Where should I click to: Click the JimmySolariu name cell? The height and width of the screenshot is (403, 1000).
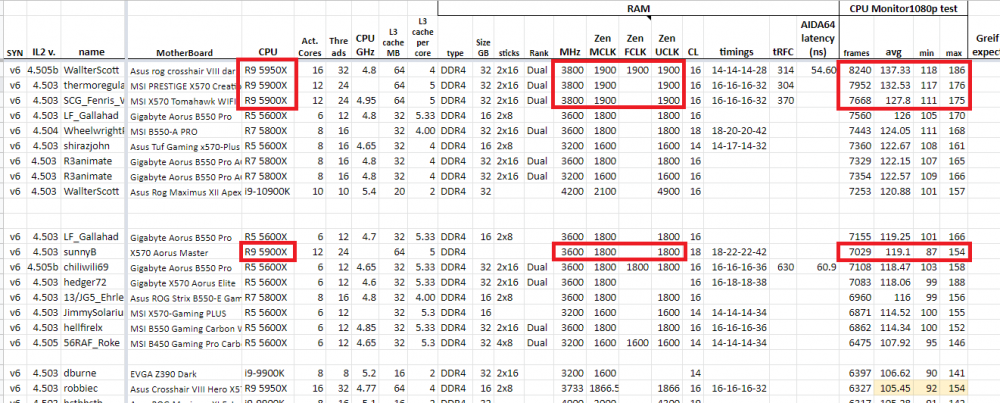pyautogui.click(x=92, y=312)
